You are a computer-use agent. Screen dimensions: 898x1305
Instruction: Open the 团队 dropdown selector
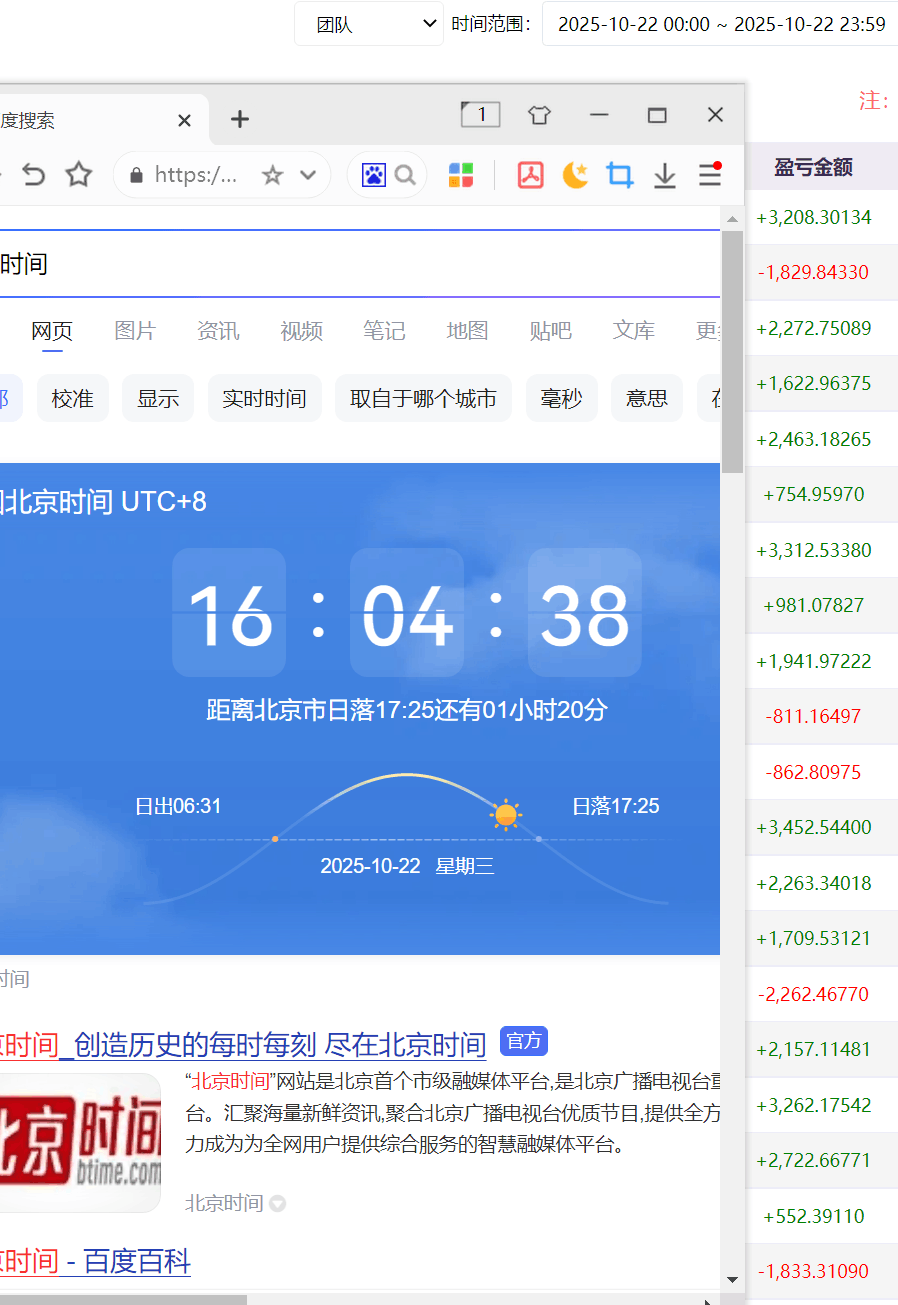[368, 24]
